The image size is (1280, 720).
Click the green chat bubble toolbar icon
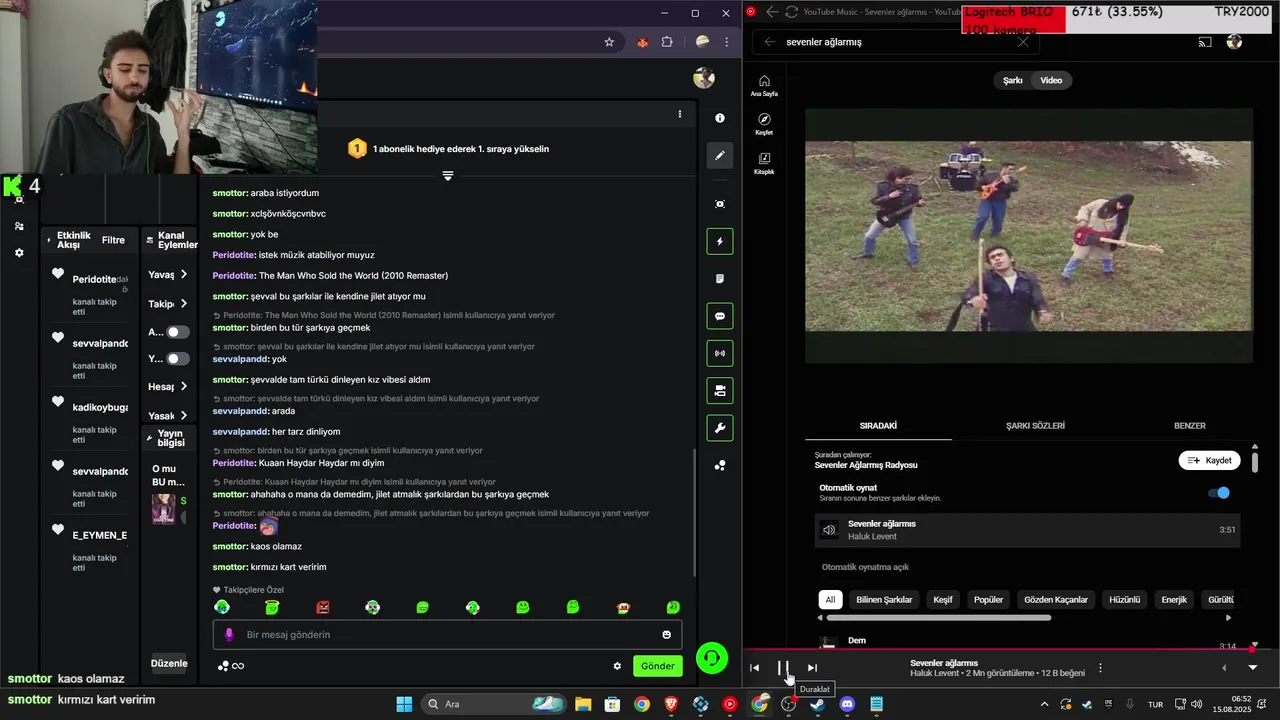tap(720, 316)
